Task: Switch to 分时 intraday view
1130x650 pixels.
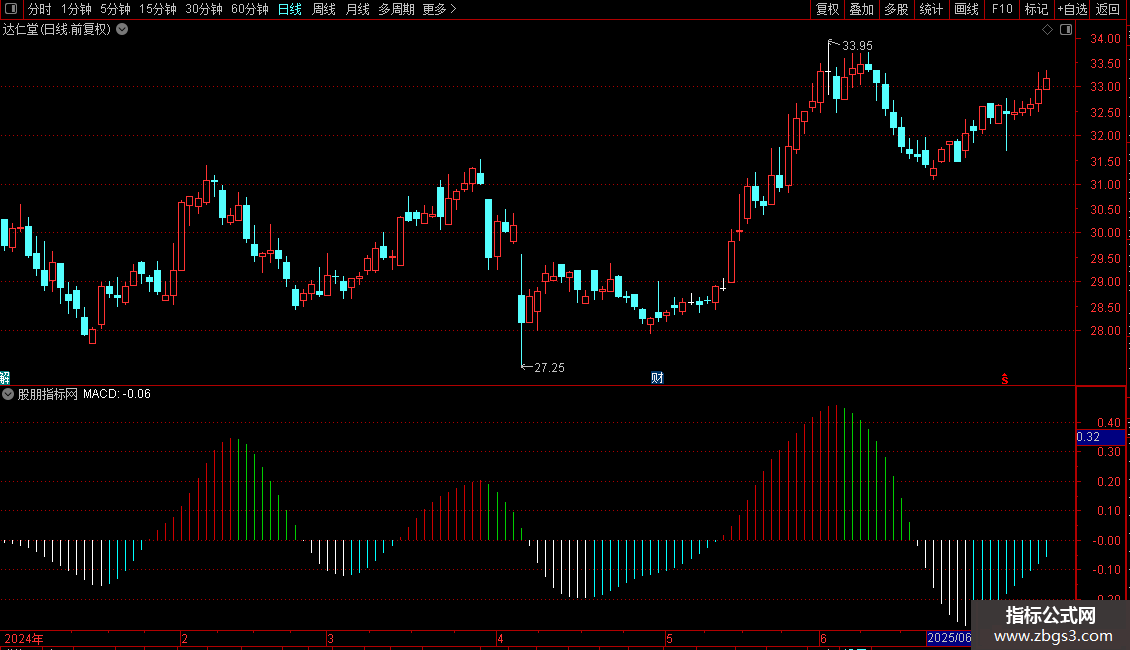Action: [40, 9]
